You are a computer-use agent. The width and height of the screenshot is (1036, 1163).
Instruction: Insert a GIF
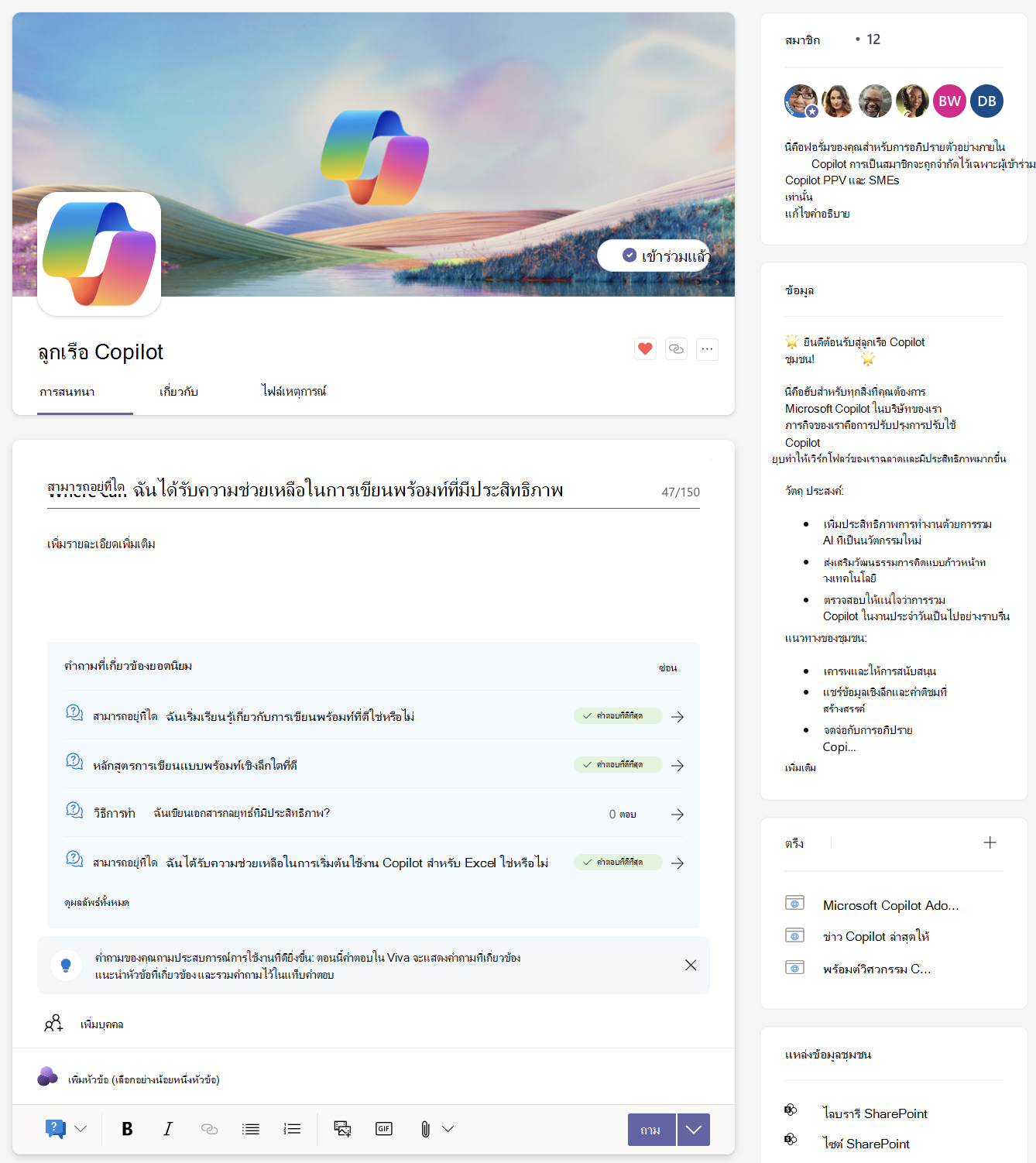pyautogui.click(x=384, y=1129)
